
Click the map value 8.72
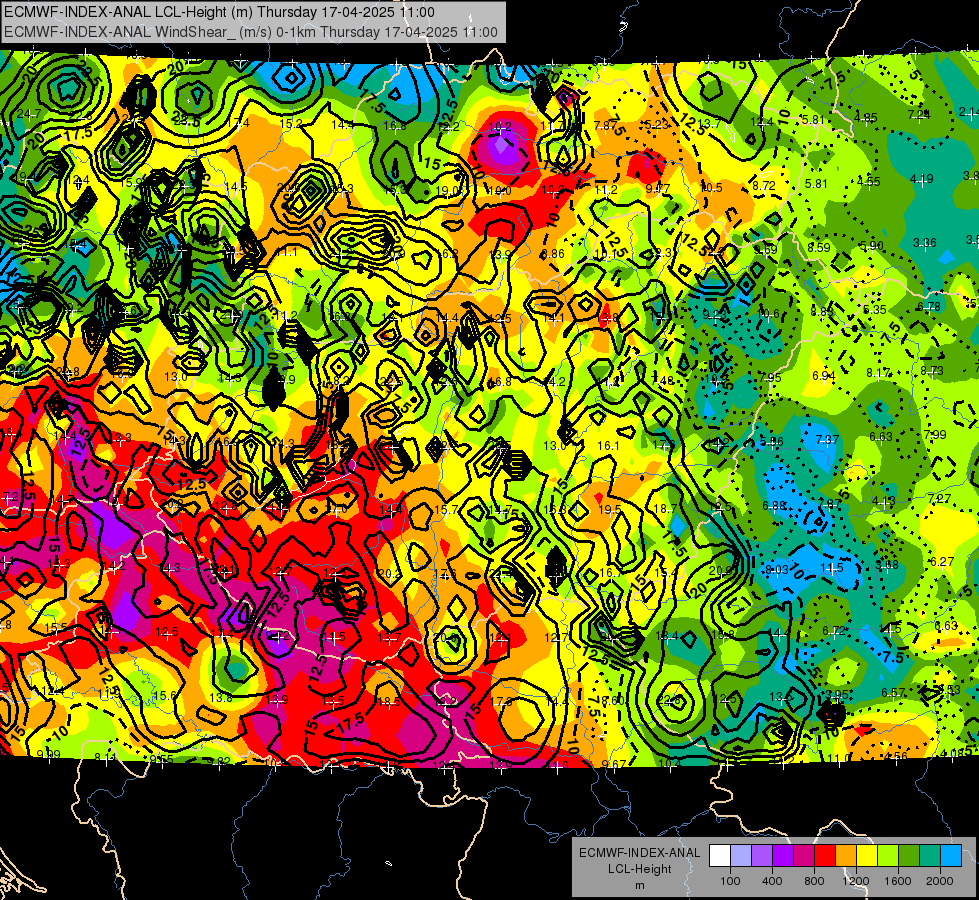764,185
